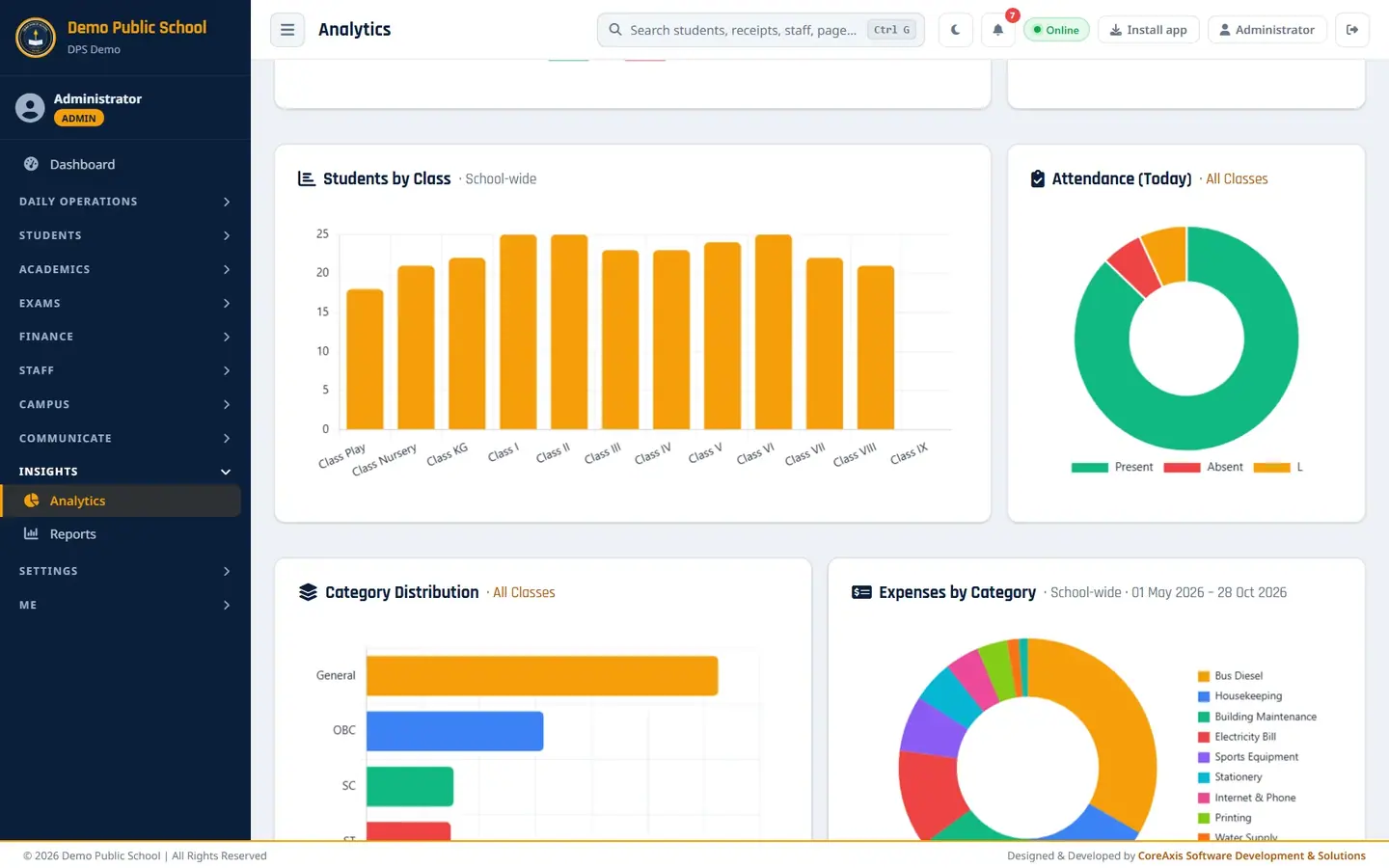Viewport: 1389px width, 868px height.
Task: Collapse the Insights menu section
Action: [125, 472]
